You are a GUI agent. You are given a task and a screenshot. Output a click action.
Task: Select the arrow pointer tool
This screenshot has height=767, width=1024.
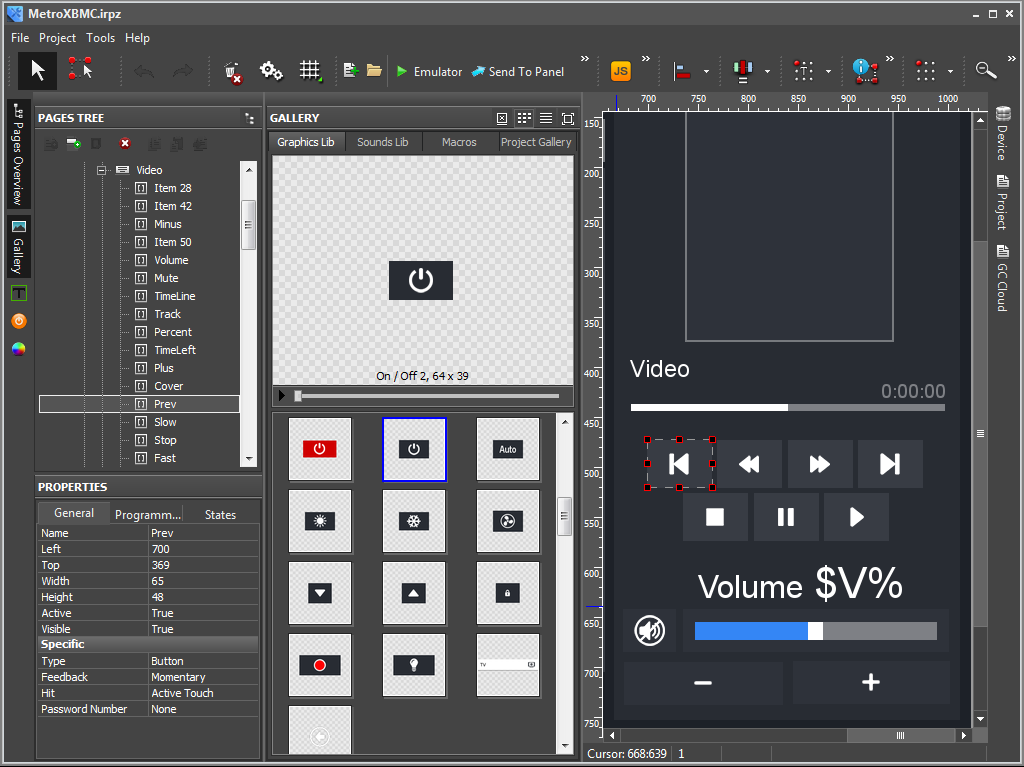pyautogui.click(x=38, y=71)
